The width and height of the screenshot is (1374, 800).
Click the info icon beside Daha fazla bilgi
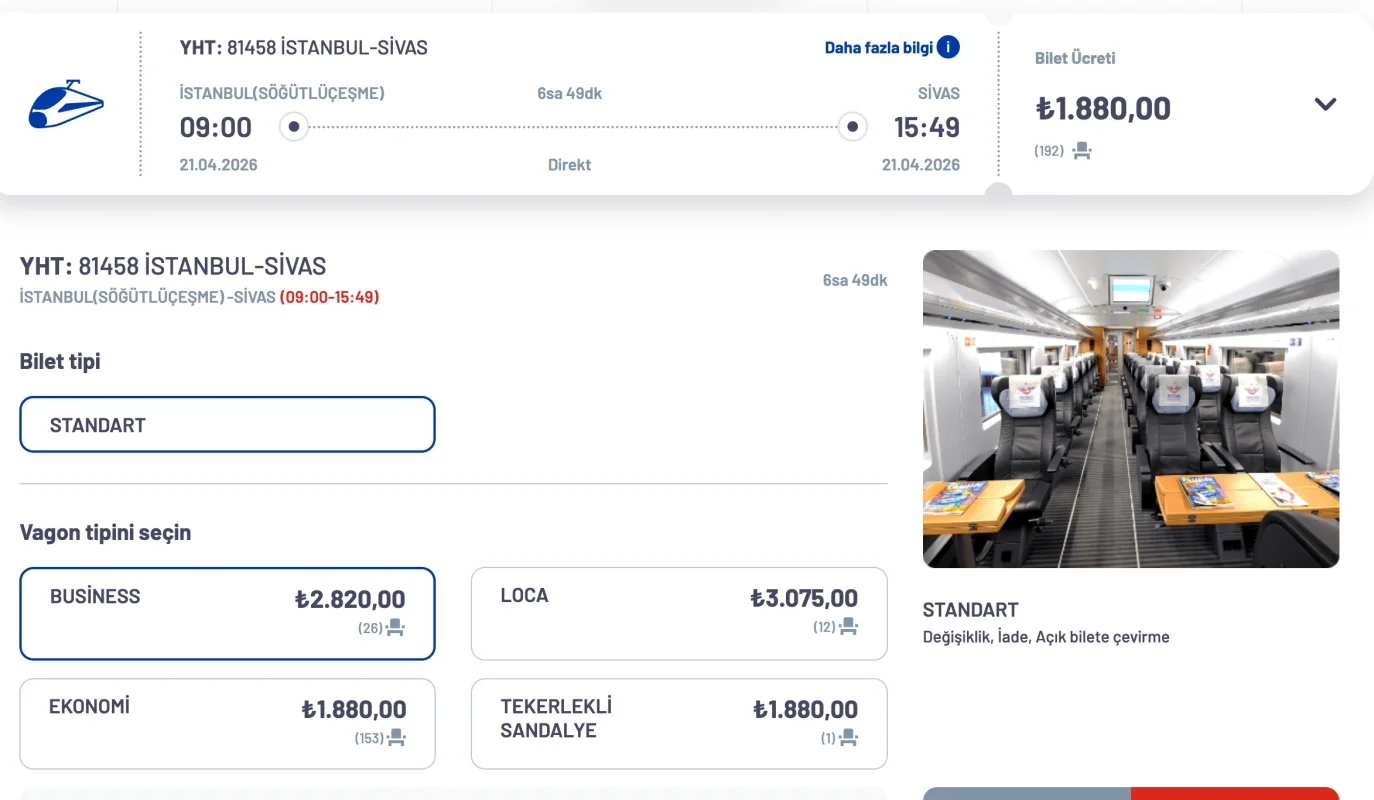948,47
